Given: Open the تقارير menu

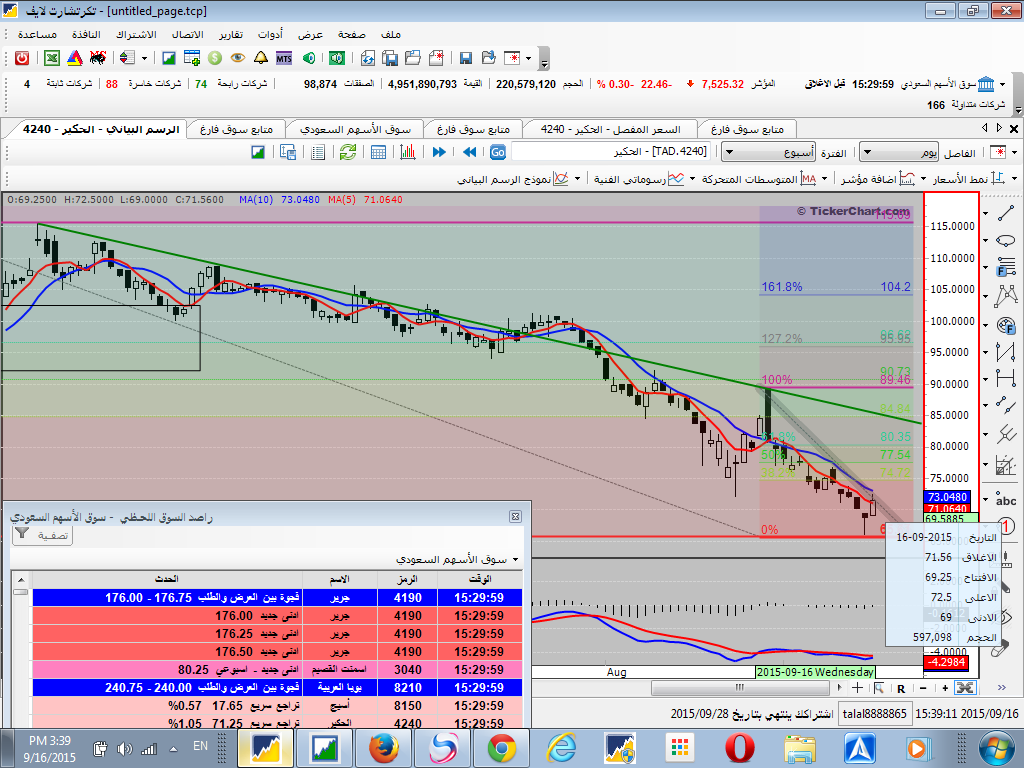Looking at the screenshot, I should coord(231,35).
